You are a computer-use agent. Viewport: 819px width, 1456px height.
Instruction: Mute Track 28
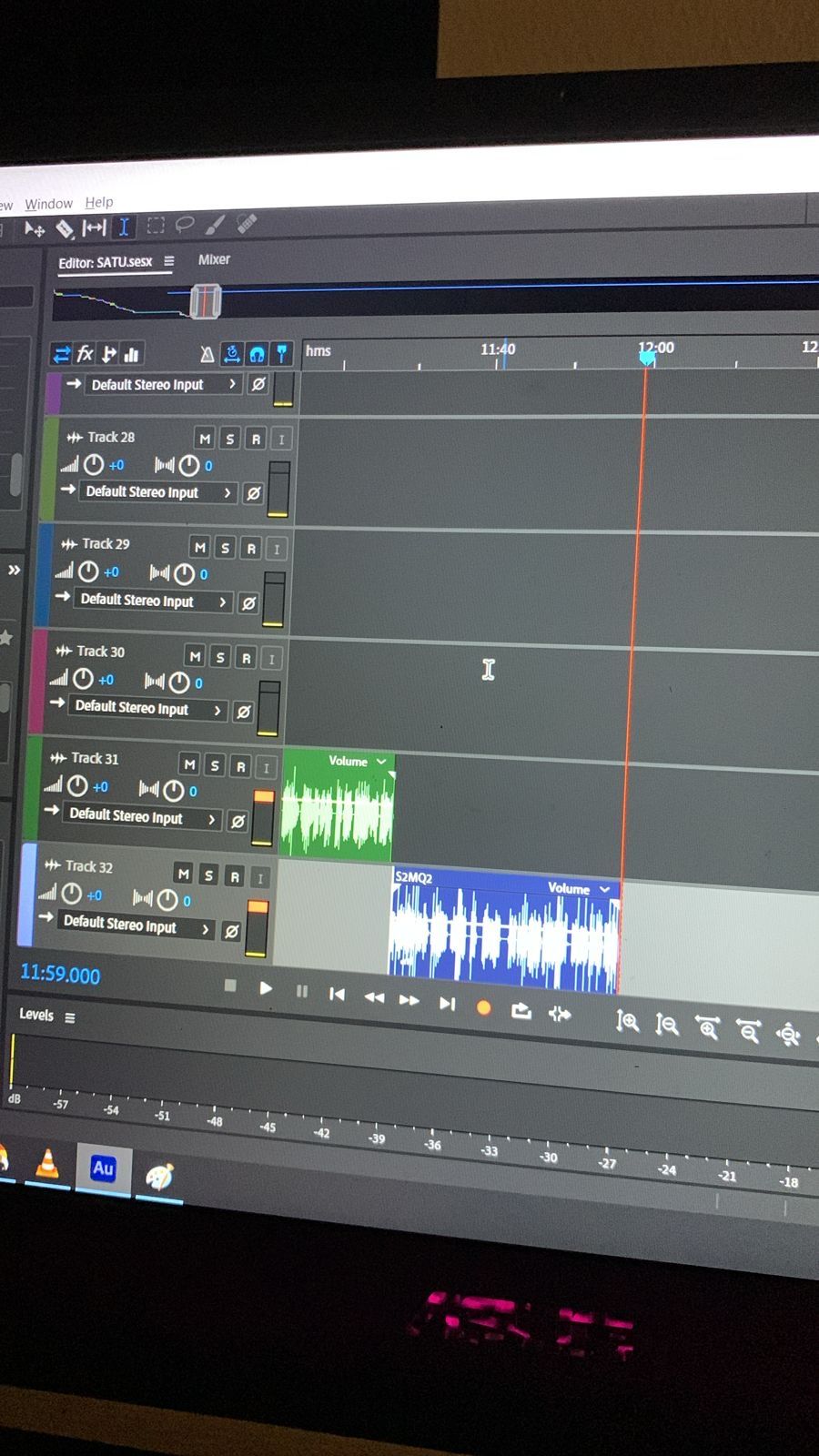coord(205,440)
